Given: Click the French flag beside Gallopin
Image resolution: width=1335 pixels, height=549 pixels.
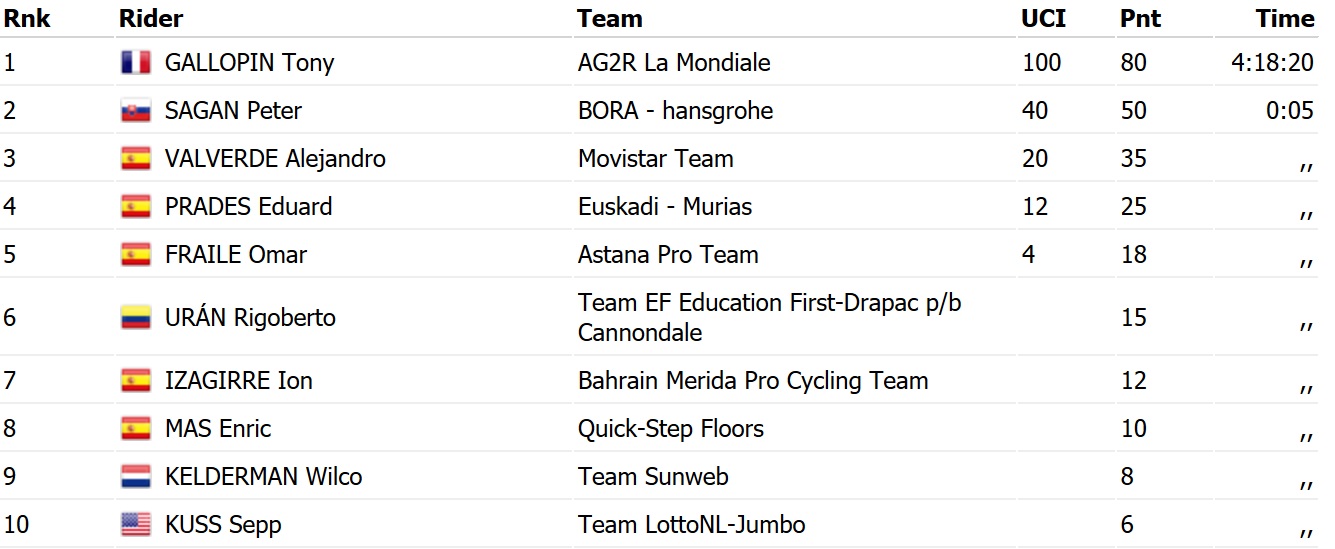Looking at the screenshot, I should click(x=135, y=63).
